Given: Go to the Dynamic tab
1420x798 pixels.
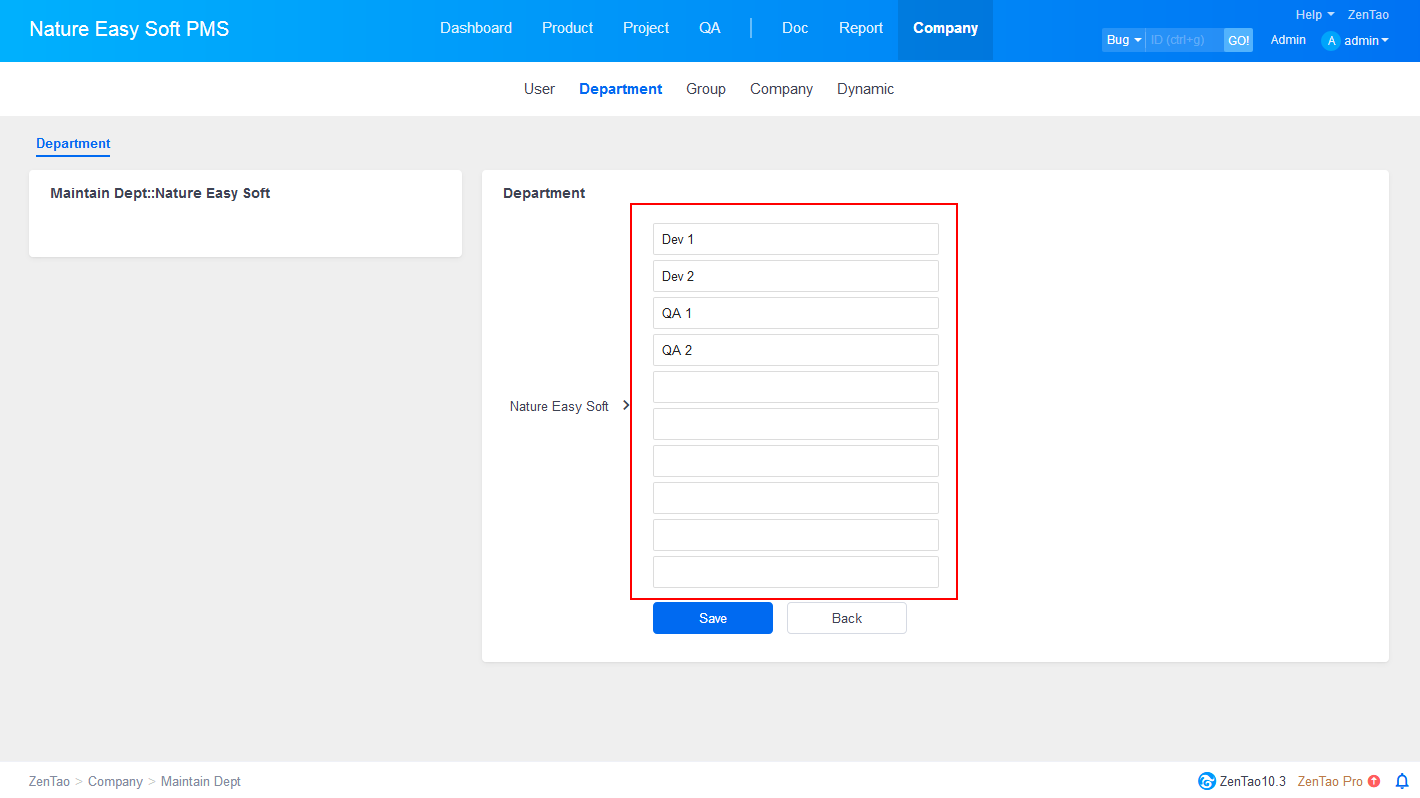Looking at the screenshot, I should coord(865,89).
